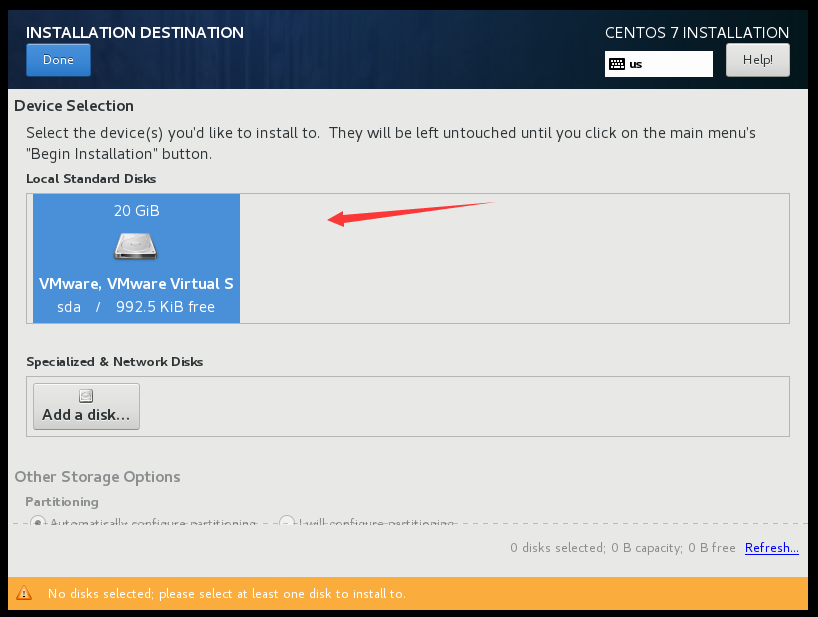Open the us keyboard layout selector

[x=658, y=64]
